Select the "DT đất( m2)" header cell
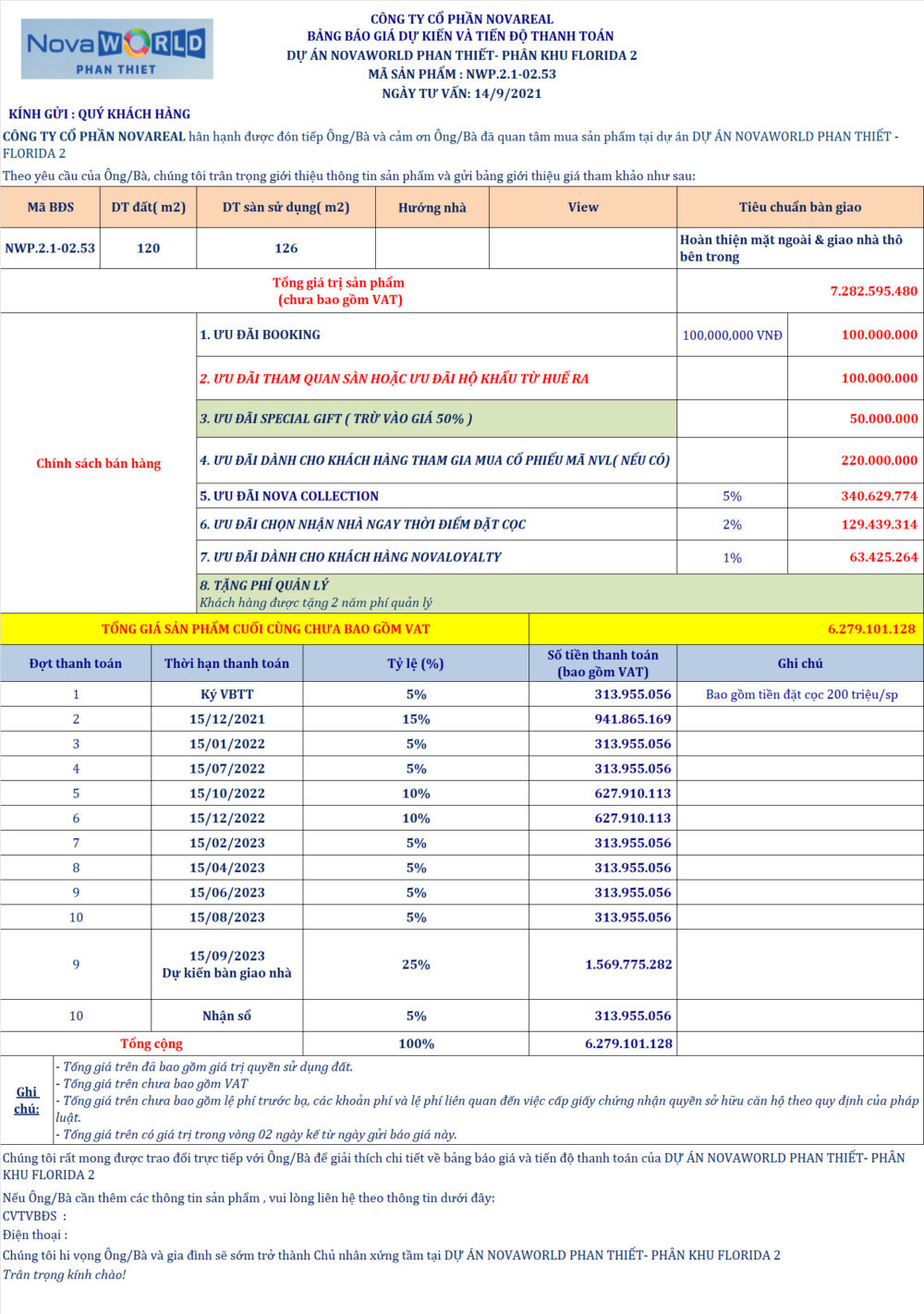This screenshot has width=924, height=1314. (149, 208)
